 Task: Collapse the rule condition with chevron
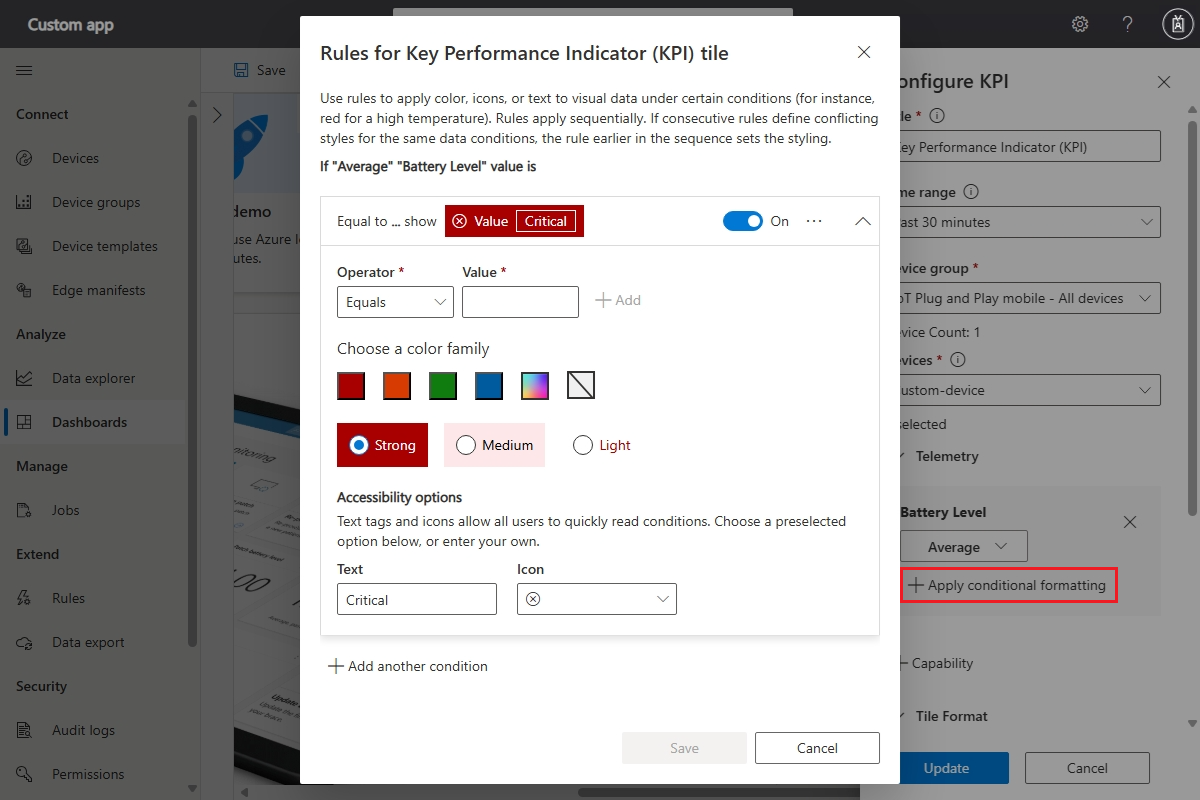pos(862,221)
